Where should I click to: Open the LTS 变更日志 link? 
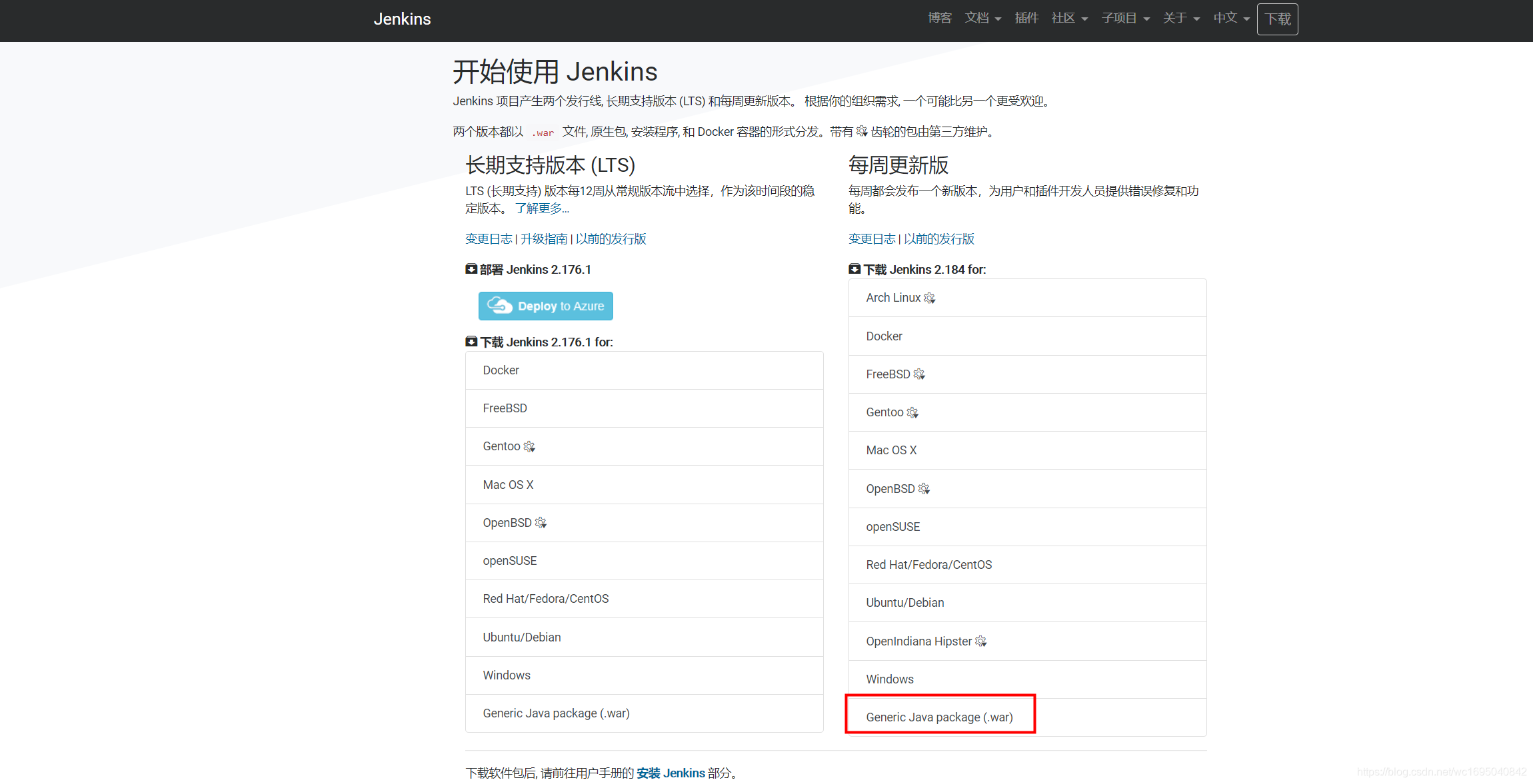489,239
